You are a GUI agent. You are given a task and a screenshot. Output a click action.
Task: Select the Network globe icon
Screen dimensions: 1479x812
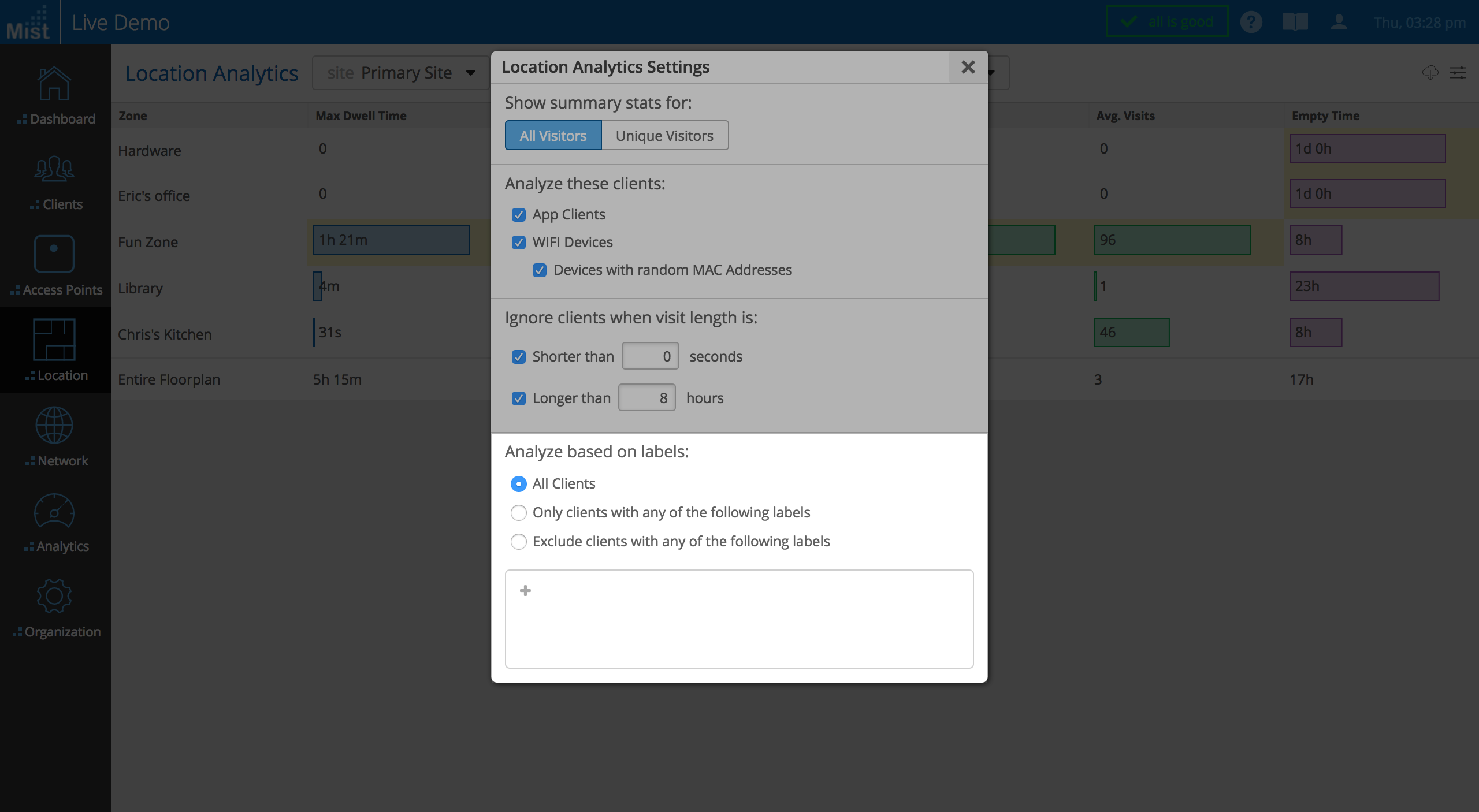pyautogui.click(x=54, y=425)
